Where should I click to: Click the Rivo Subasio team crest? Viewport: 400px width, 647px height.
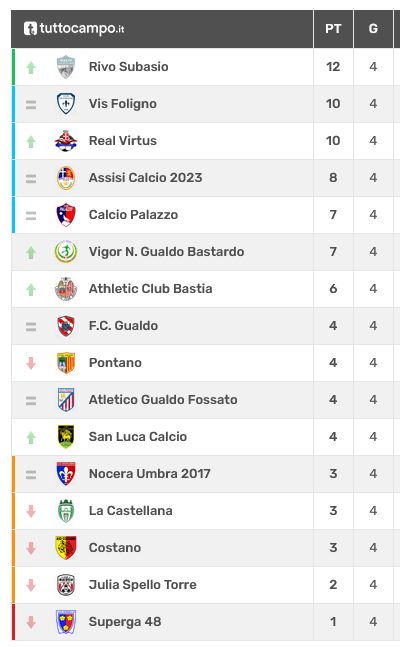coord(66,67)
